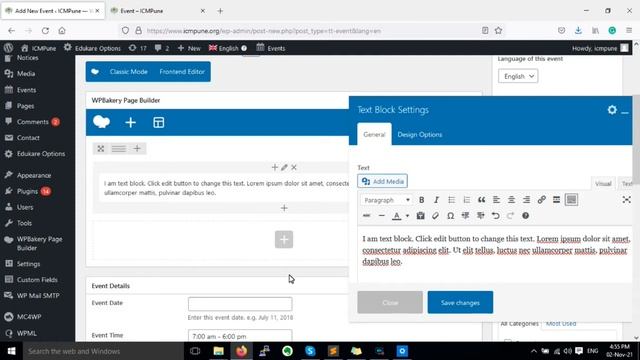Image resolution: width=640 pixels, height=360 pixels.
Task: Open Paragraph format dropdown
Action: 387,200
